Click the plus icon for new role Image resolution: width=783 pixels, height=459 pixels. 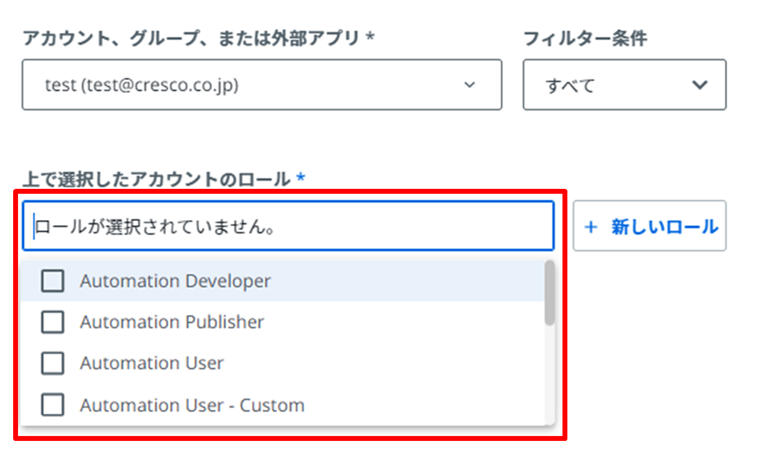[x=591, y=227]
